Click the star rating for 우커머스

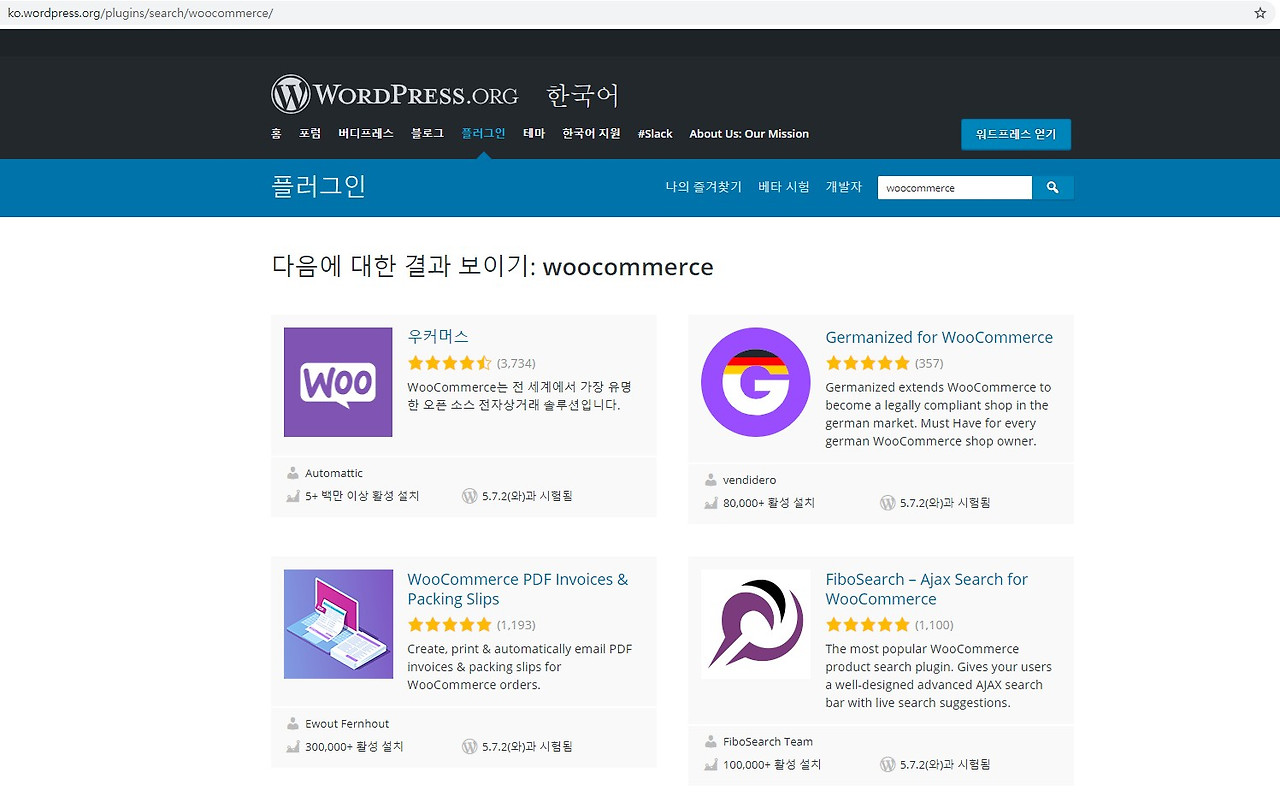pos(450,363)
